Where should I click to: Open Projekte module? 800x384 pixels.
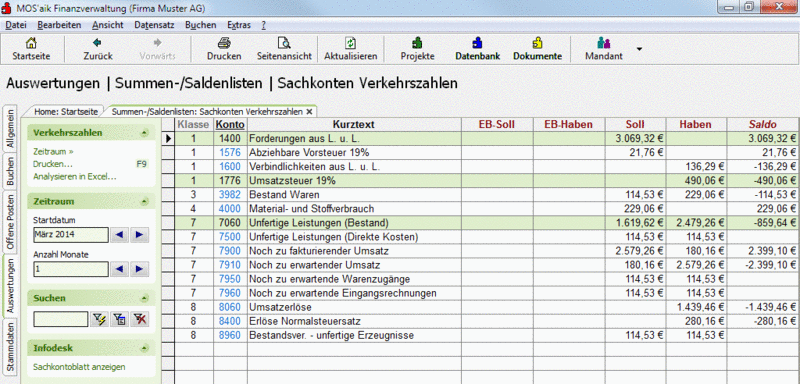tap(417, 49)
